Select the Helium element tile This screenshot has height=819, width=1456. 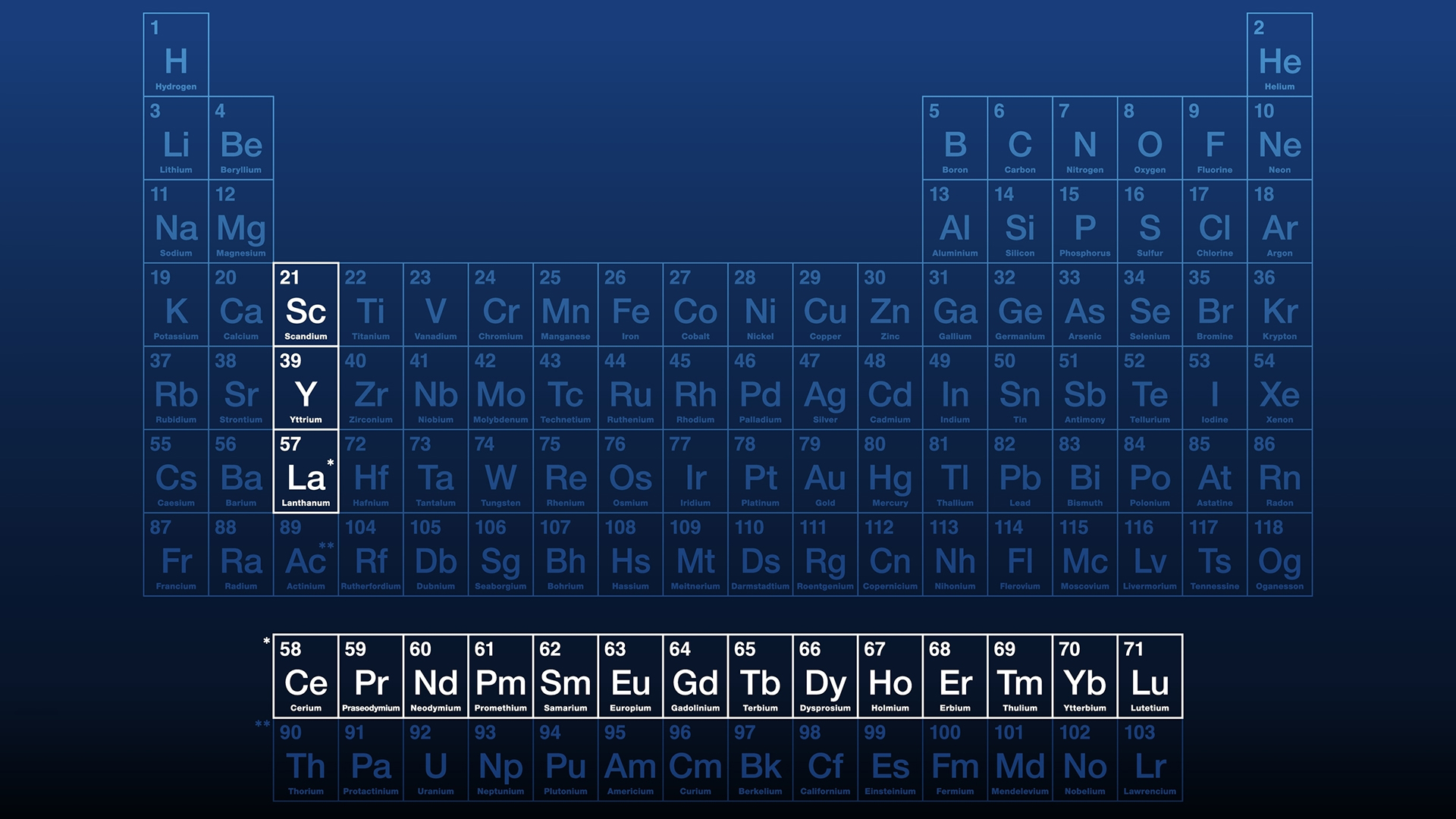(x=1279, y=55)
